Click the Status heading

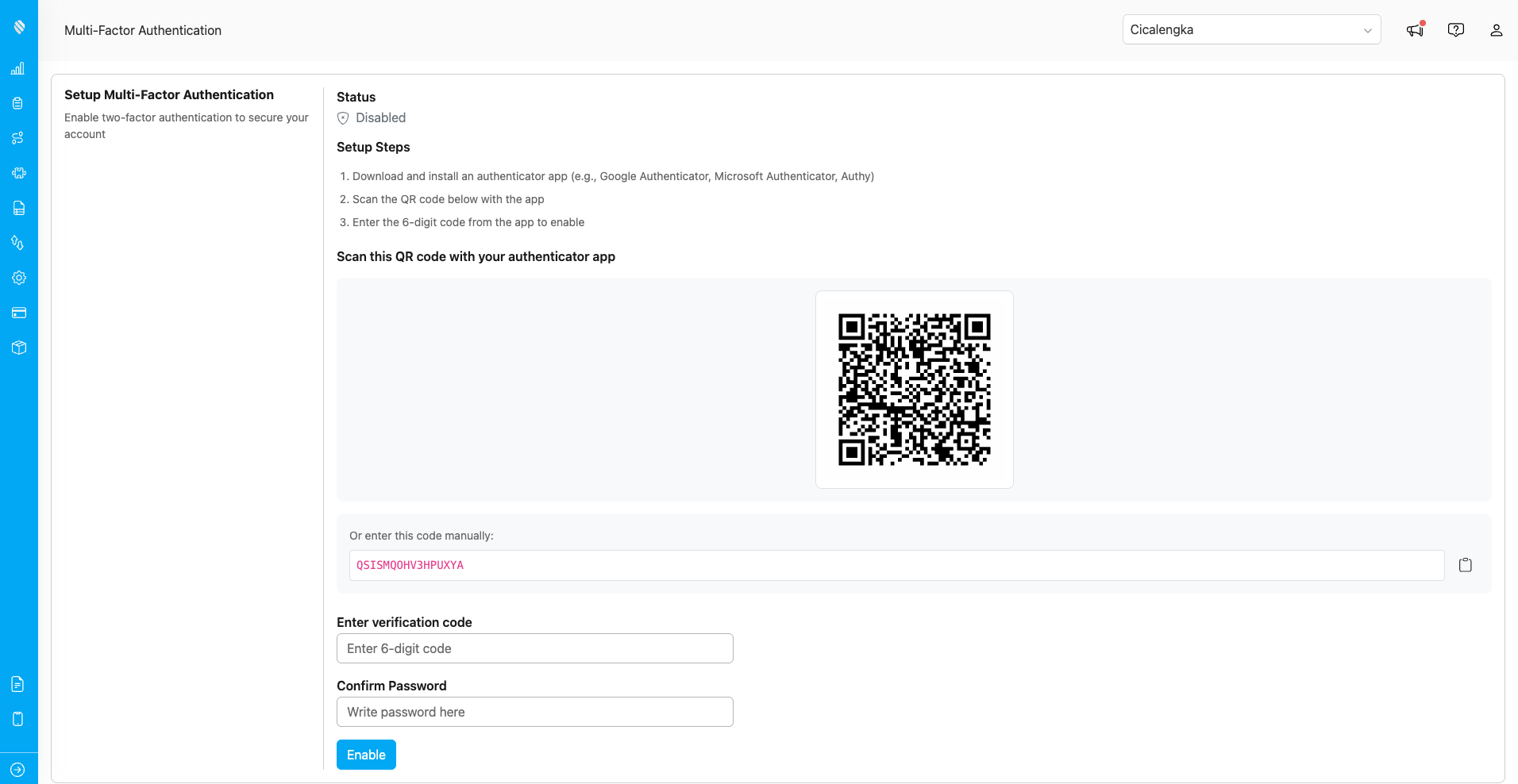(x=356, y=97)
